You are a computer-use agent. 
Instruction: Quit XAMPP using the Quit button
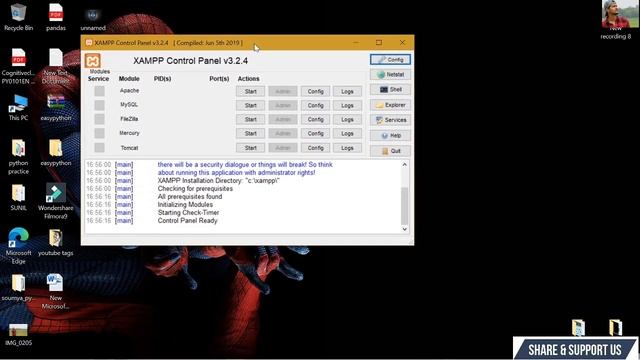pos(391,151)
